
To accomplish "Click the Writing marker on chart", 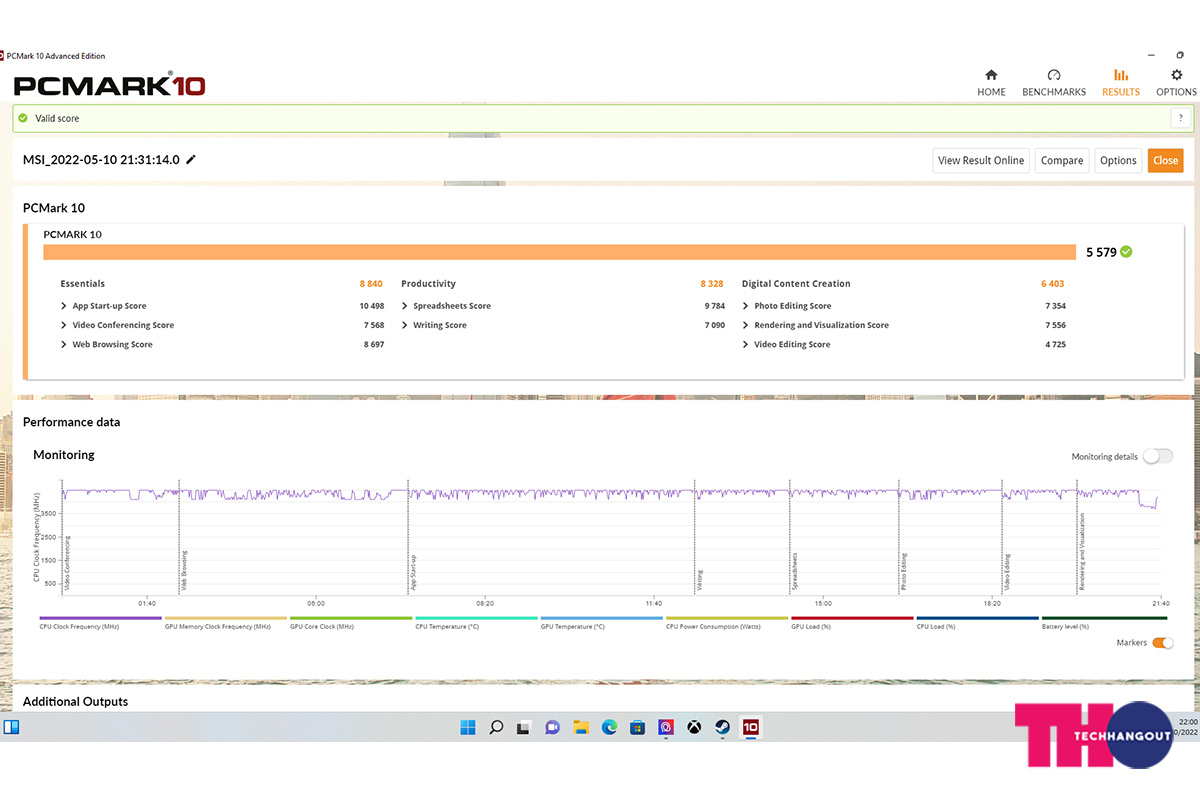I will [700, 580].
